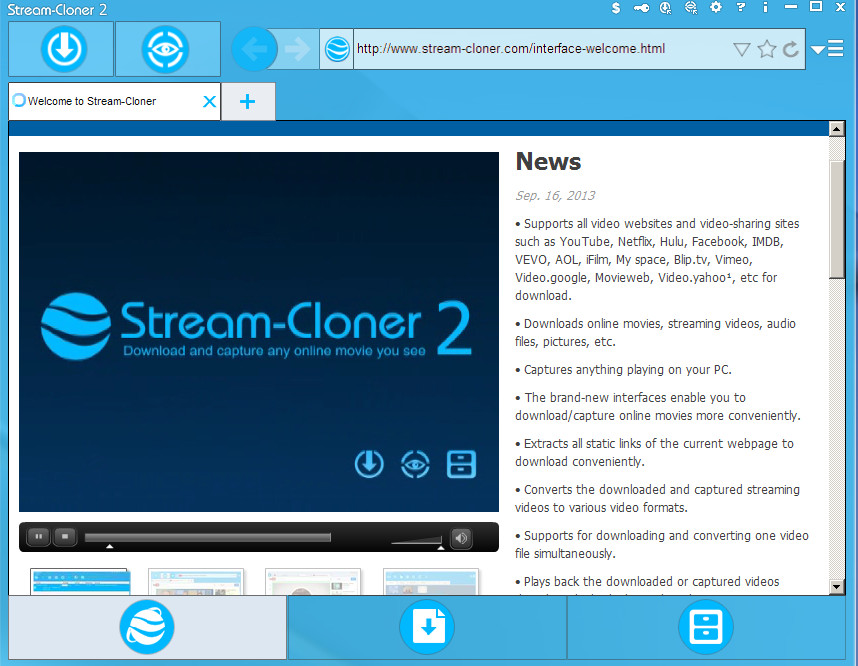The width and height of the screenshot is (858, 666).
Task: Select the first screenshot thumbnail below video
Action: (79, 581)
